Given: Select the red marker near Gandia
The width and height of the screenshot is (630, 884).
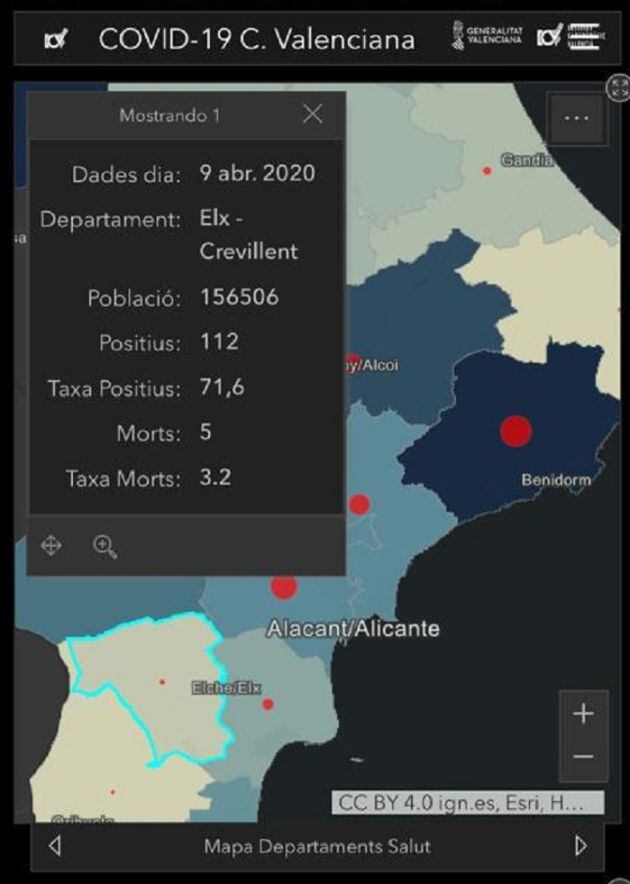Looking at the screenshot, I should click(x=487, y=171).
